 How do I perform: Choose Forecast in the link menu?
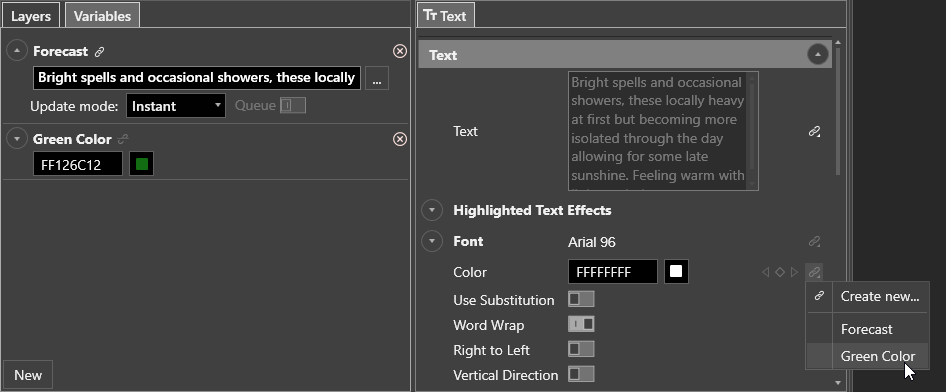(x=866, y=329)
